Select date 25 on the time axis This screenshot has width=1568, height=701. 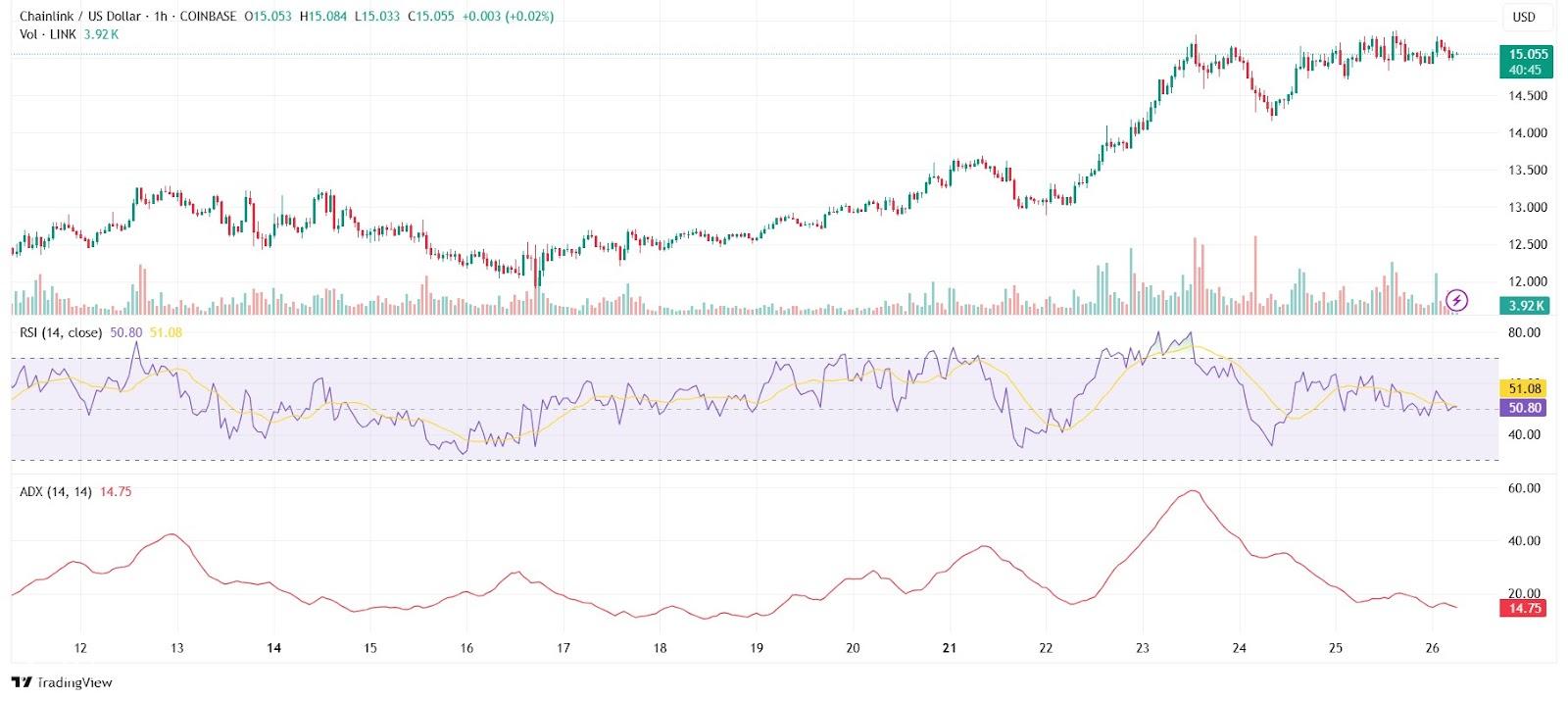click(x=1336, y=648)
